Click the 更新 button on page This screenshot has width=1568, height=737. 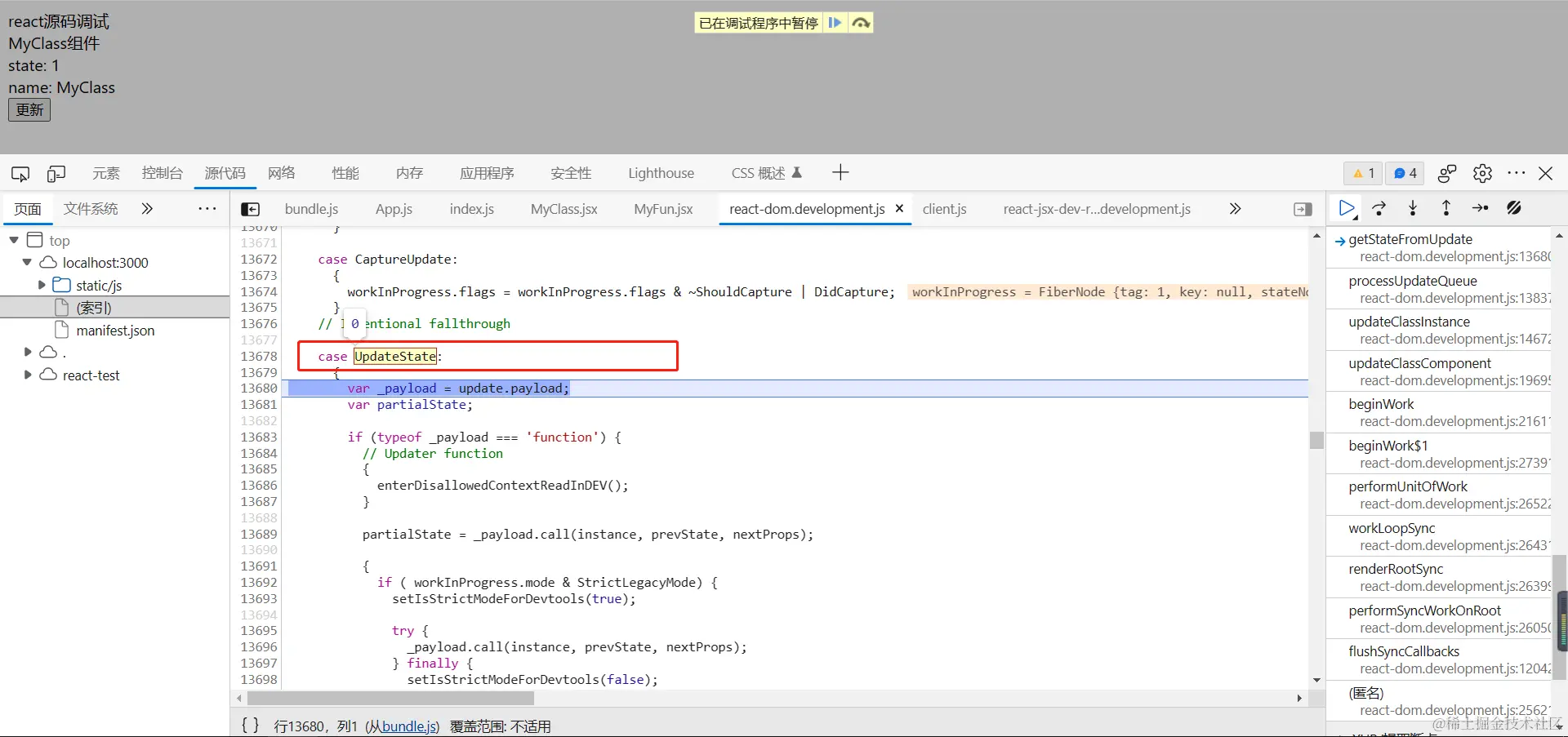point(29,109)
